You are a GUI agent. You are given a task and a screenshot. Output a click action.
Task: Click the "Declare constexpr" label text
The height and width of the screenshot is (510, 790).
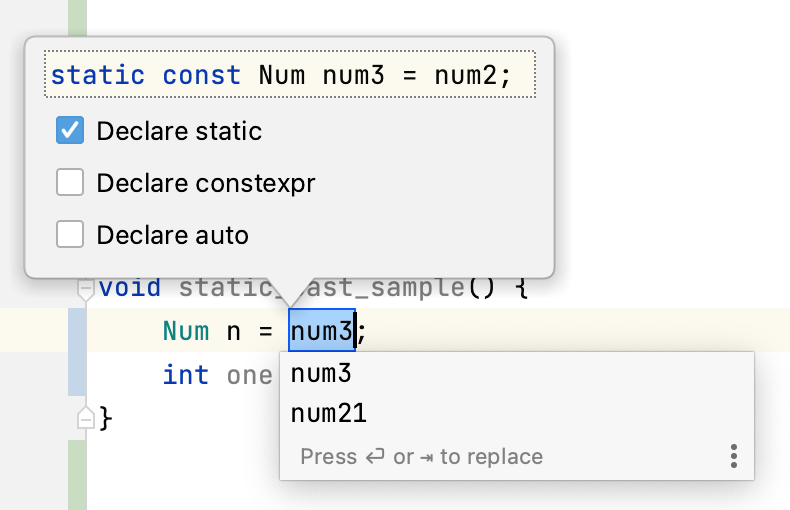[206, 183]
